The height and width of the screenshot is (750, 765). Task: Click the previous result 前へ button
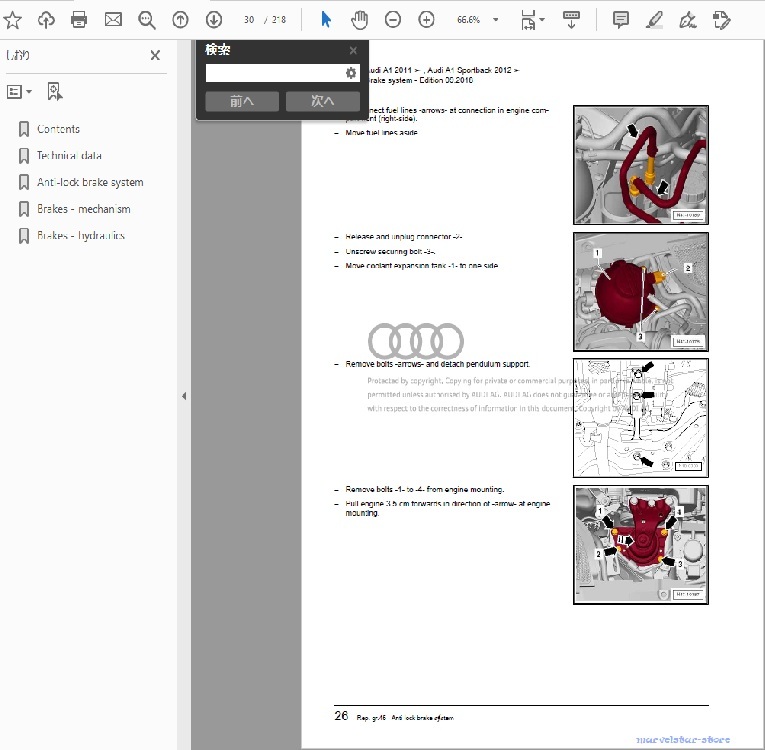tap(242, 101)
